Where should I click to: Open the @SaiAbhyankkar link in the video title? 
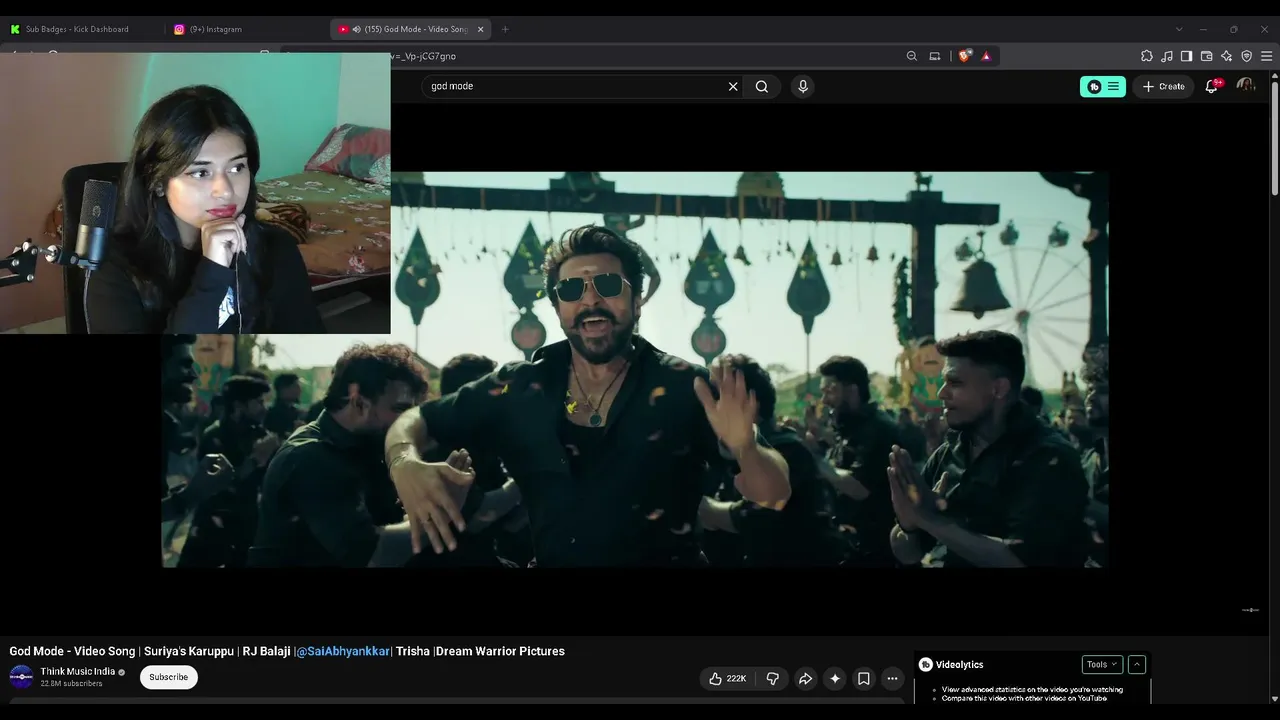[343, 651]
